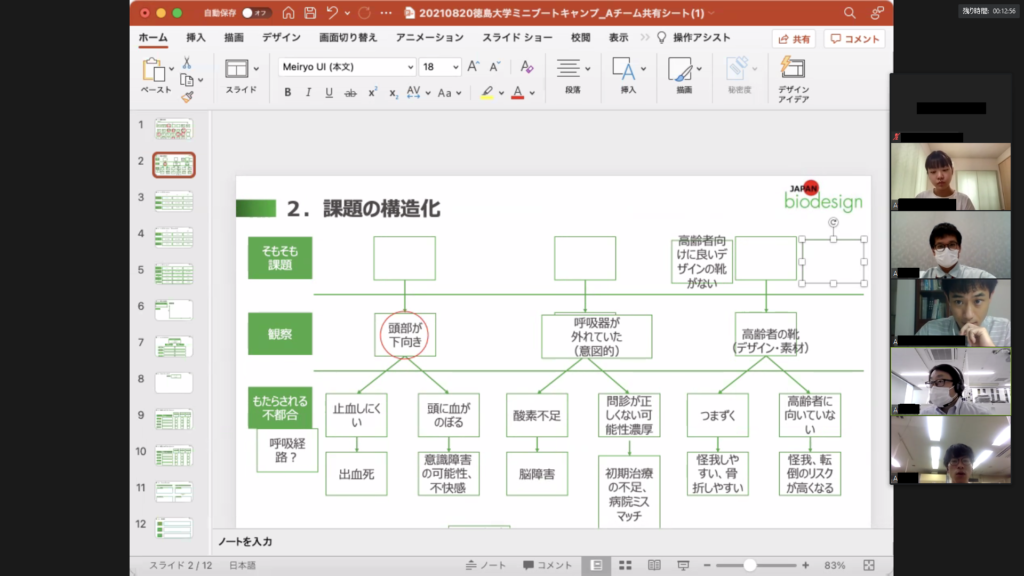Image resolution: width=1024 pixels, height=576 pixels.
Task: Open the アニメーション ribbon tab
Action: 430,38
